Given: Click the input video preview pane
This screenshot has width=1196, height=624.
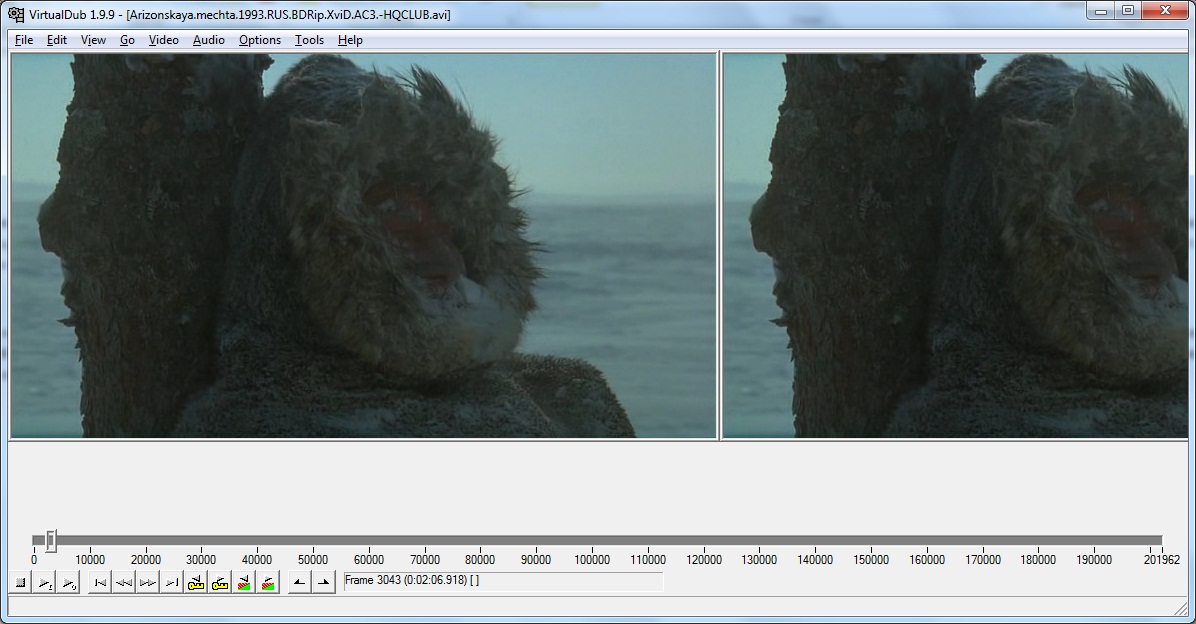Looking at the screenshot, I should pos(363,246).
